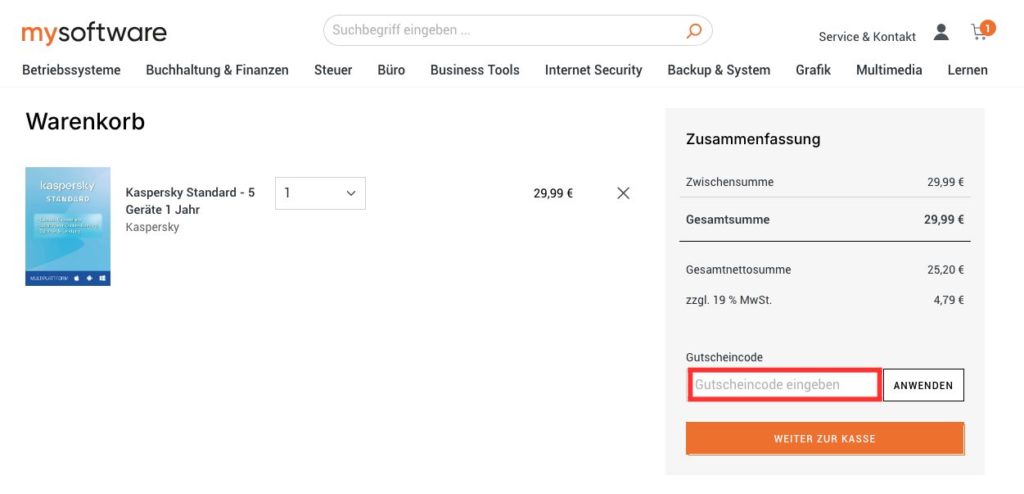Open the Steuer menu

[333, 70]
